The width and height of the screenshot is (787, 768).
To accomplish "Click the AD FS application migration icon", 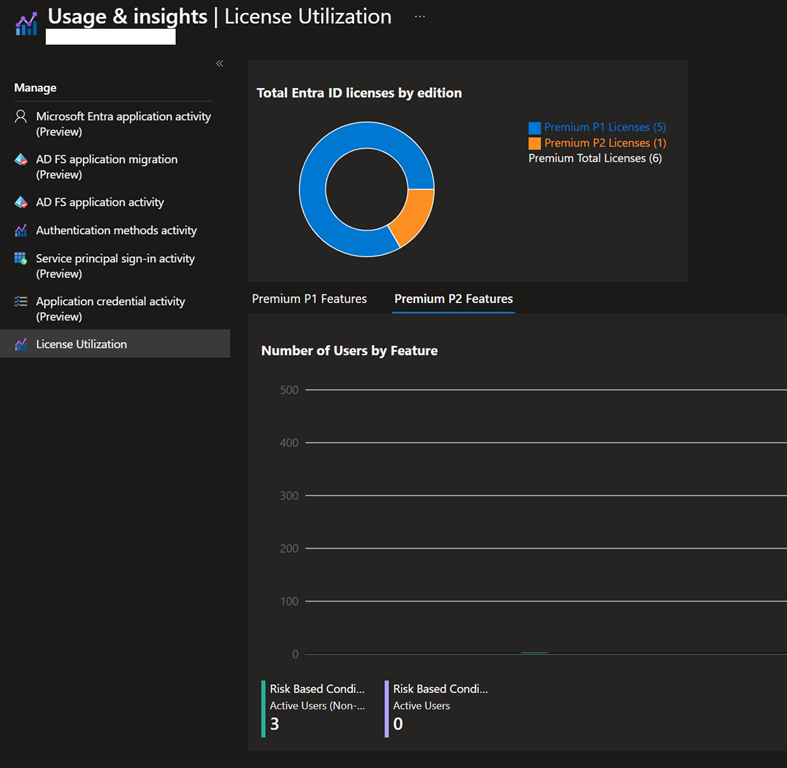I will pyautogui.click(x=21, y=160).
